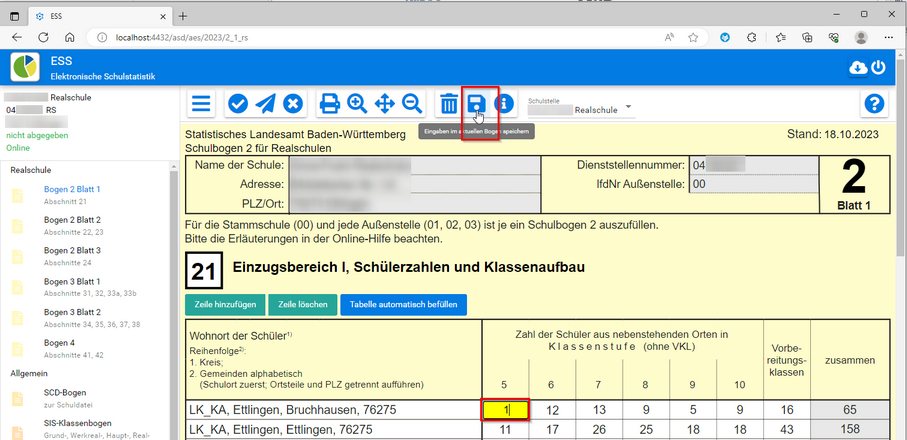The height and width of the screenshot is (440, 907).
Task: Open the hamburger menu in the toolbar
Action: coord(202,104)
